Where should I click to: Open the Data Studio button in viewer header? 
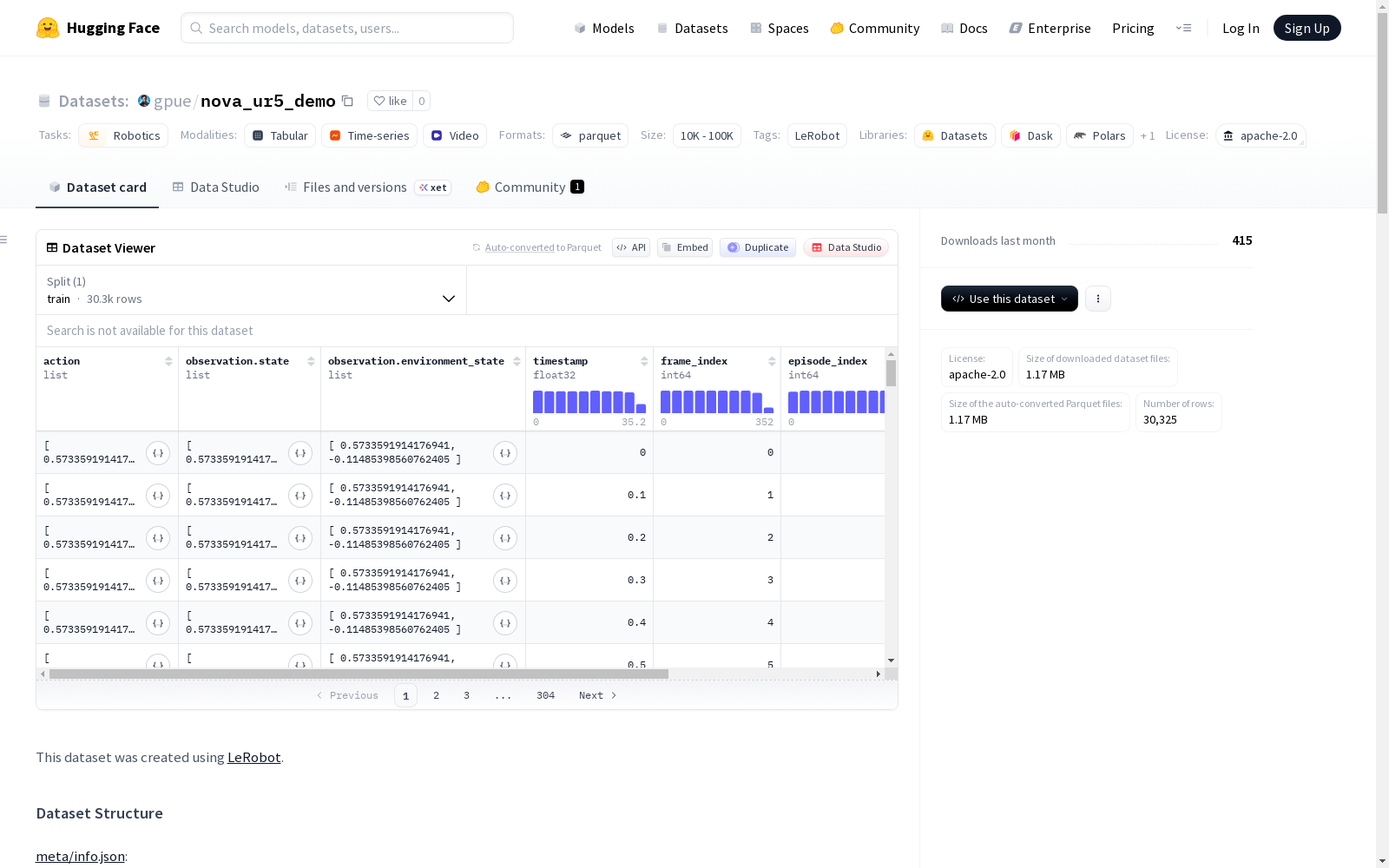[846, 247]
